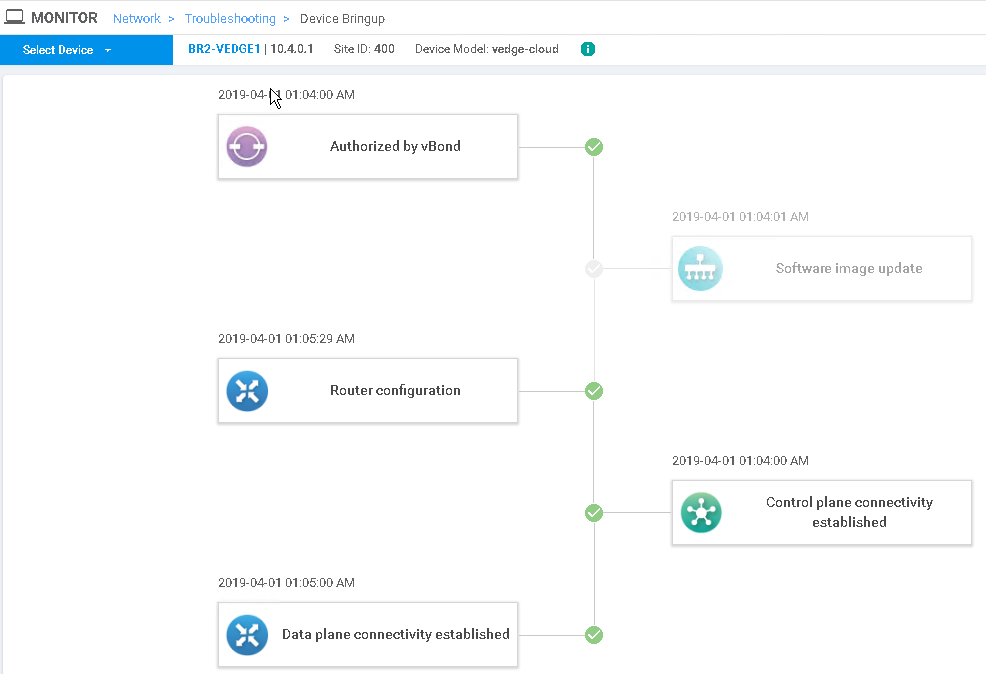The height and width of the screenshot is (674, 986).
Task: Click the Authorized by vBond purple icon
Action: 246,146
